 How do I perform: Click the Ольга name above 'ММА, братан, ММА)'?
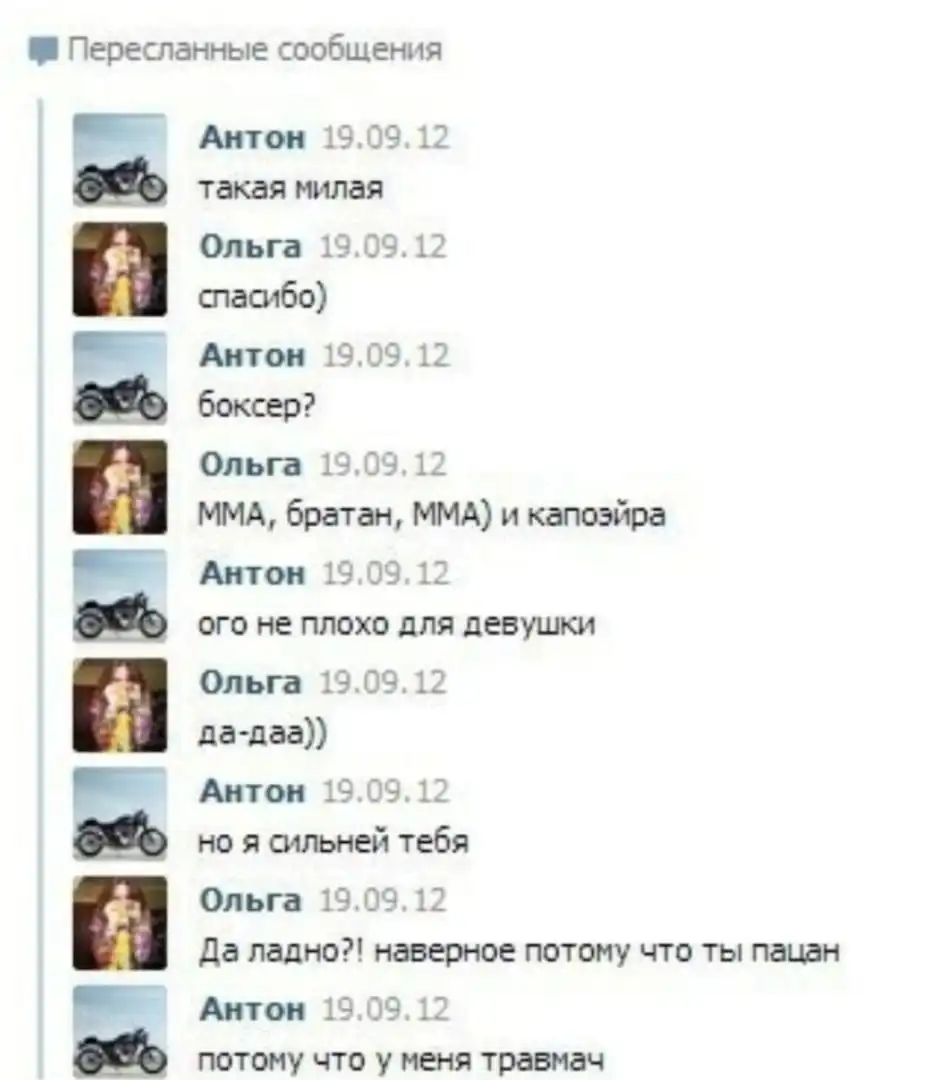point(251,464)
